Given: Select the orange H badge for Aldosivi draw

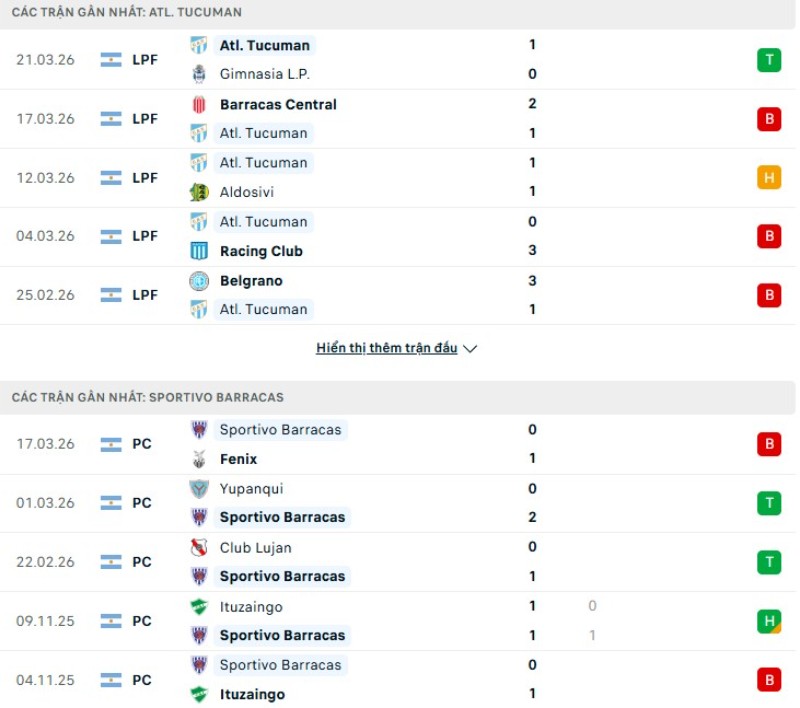Looking at the screenshot, I should (x=768, y=177).
